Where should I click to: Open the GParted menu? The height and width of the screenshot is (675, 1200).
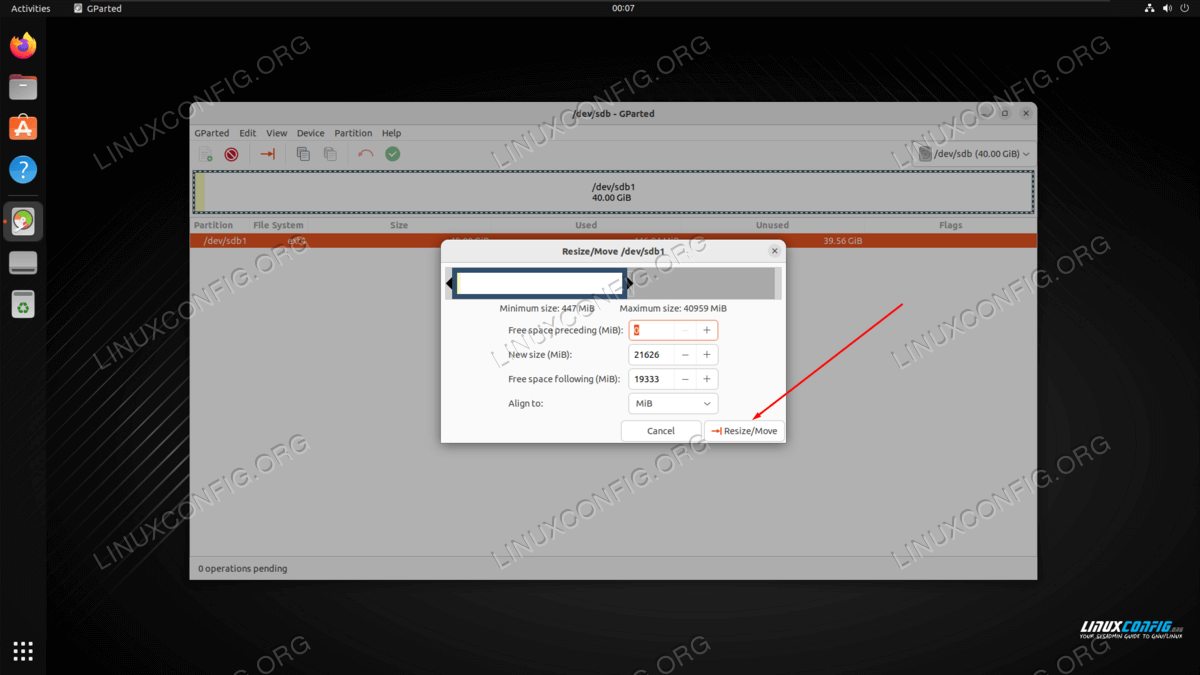point(211,133)
